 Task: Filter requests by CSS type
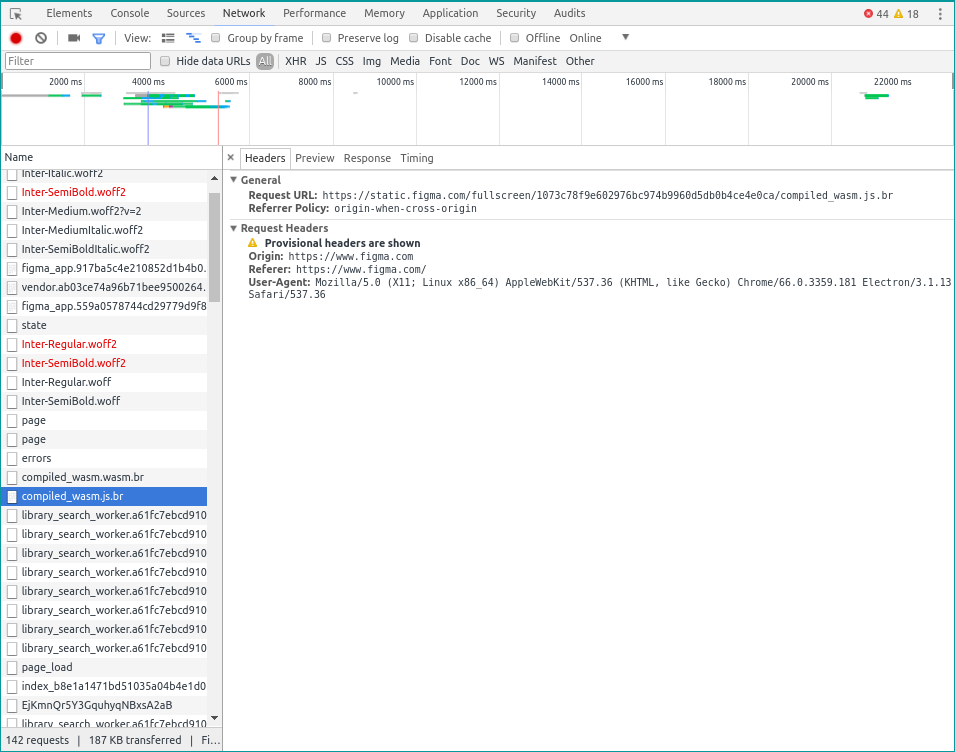tap(345, 61)
